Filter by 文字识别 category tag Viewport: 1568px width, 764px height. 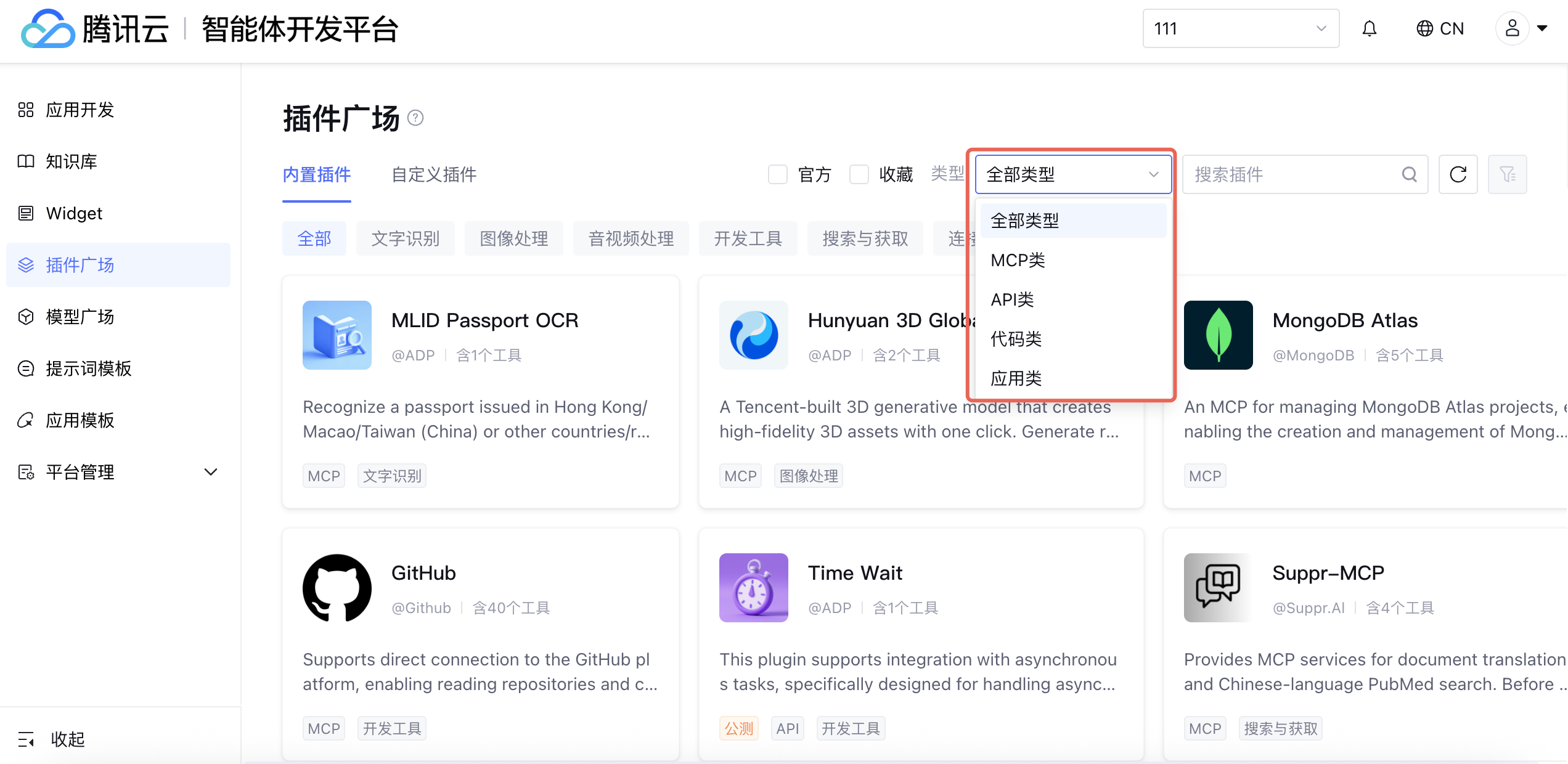(405, 238)
